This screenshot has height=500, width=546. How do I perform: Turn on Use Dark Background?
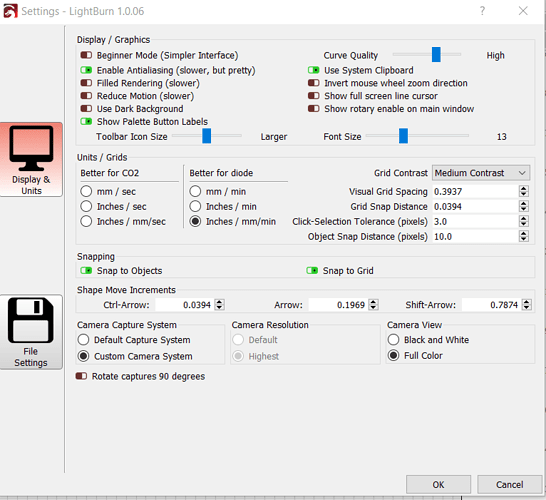(86, 109)
